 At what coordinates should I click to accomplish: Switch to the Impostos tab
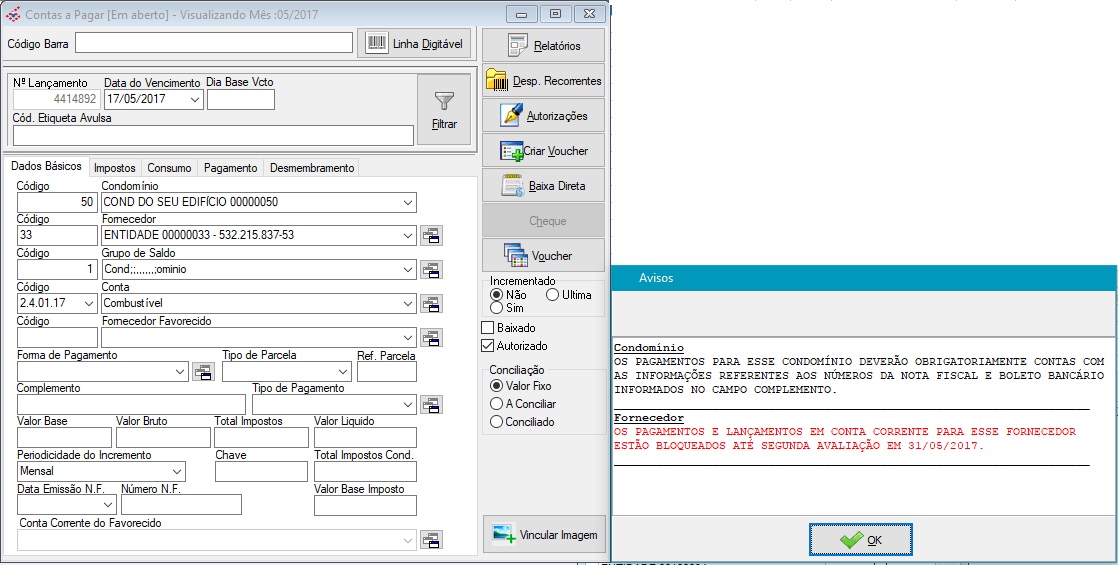tap(115, 168)
